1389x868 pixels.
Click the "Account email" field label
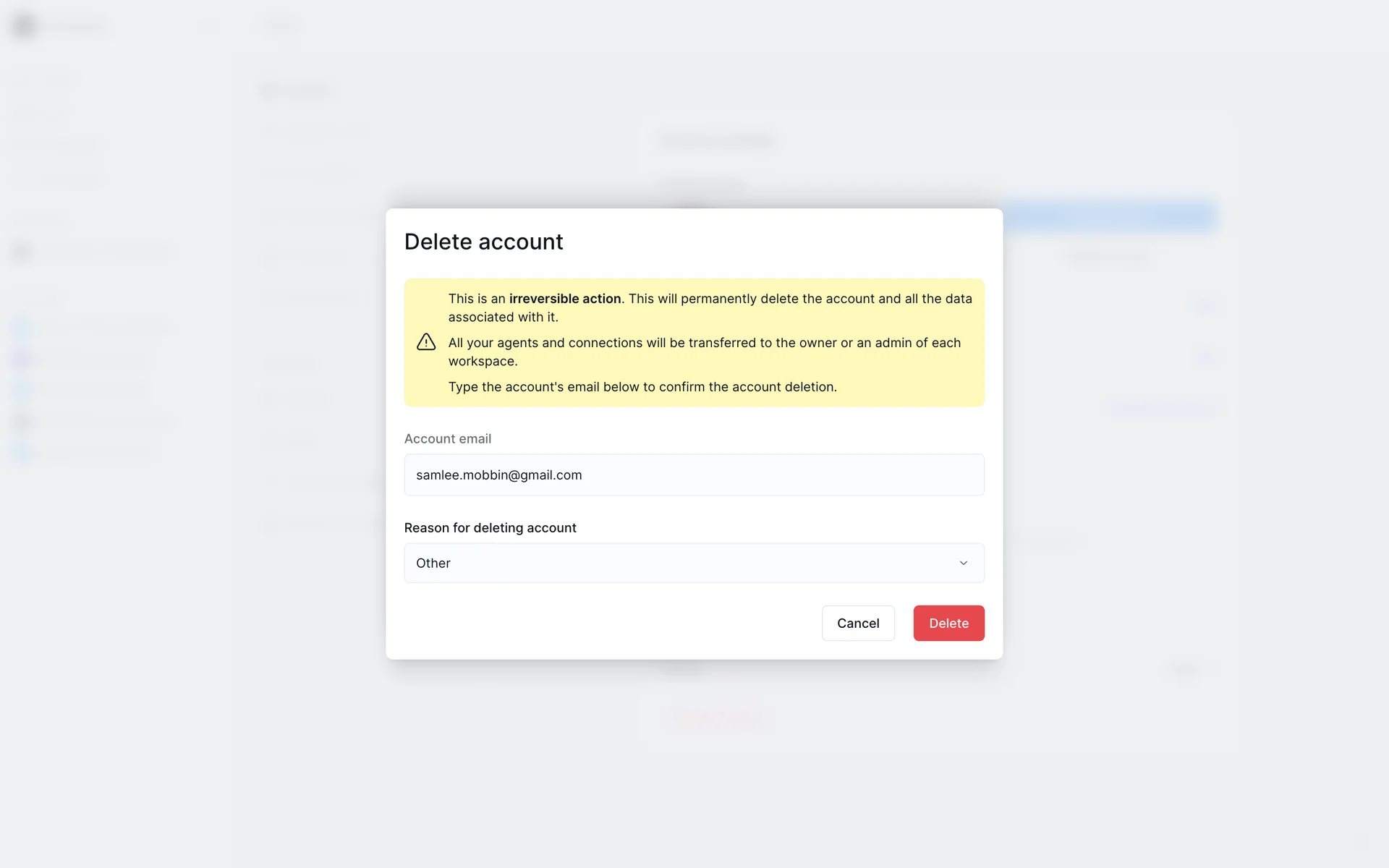[x=447, y=438]
